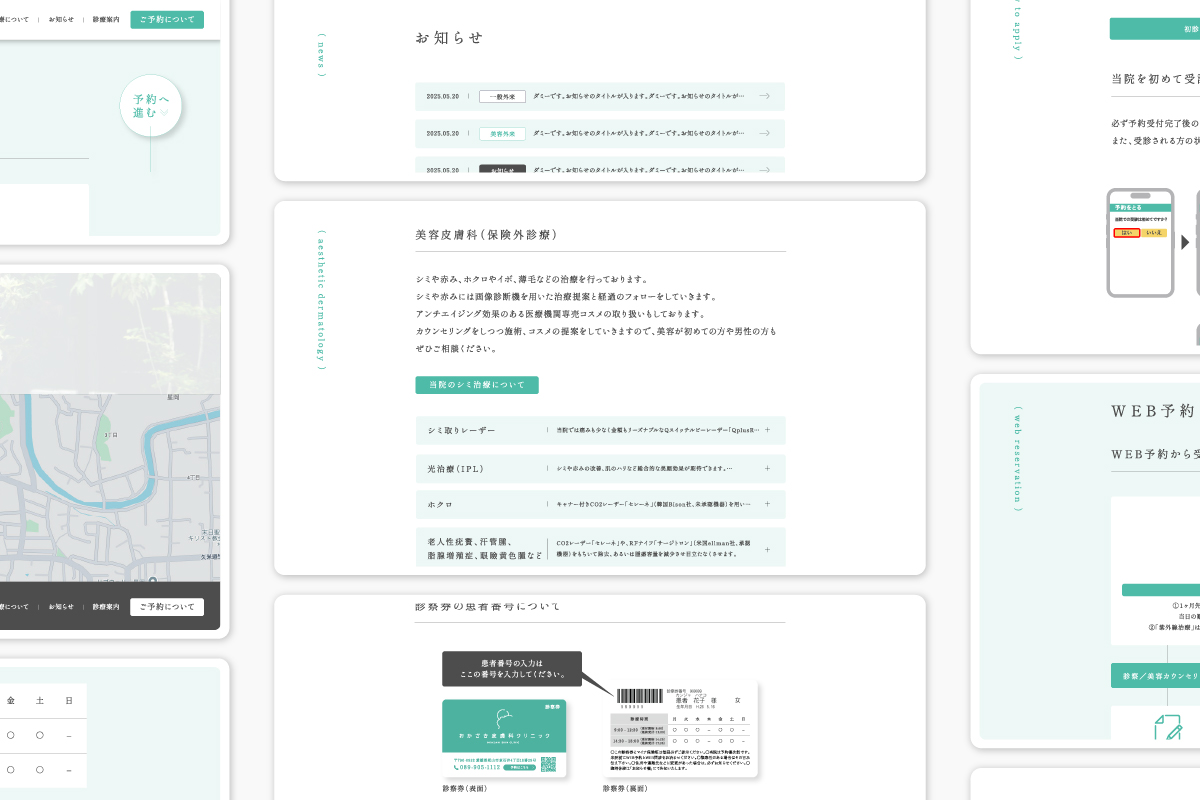Expand the 光治療(IPL) accordion row
The image size is (1200, 800).
click(767, 468)
